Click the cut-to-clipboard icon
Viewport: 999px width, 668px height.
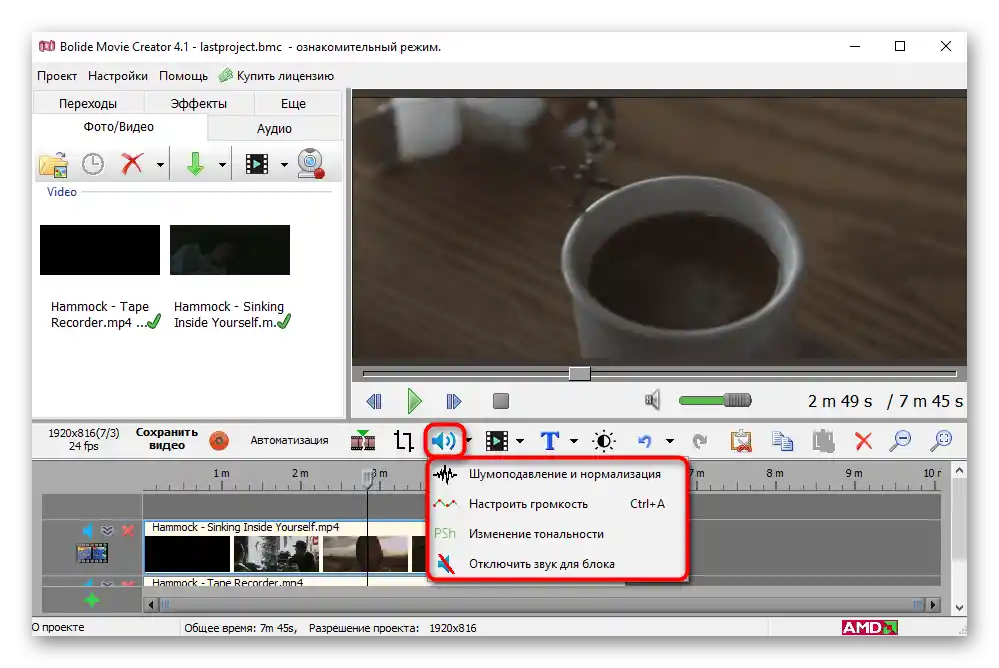point(741,440)
